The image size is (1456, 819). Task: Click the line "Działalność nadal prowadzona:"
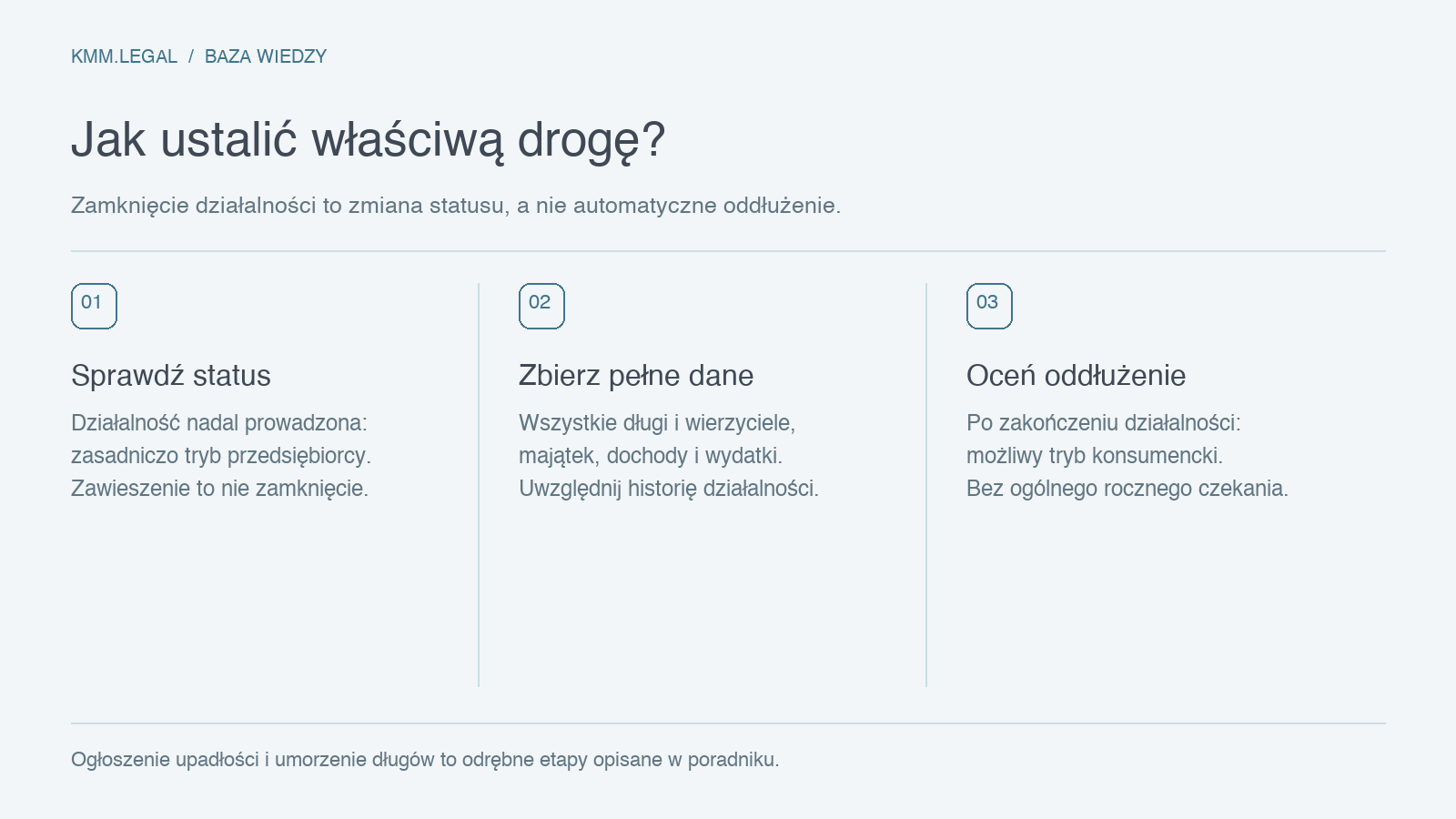point(219,423)
